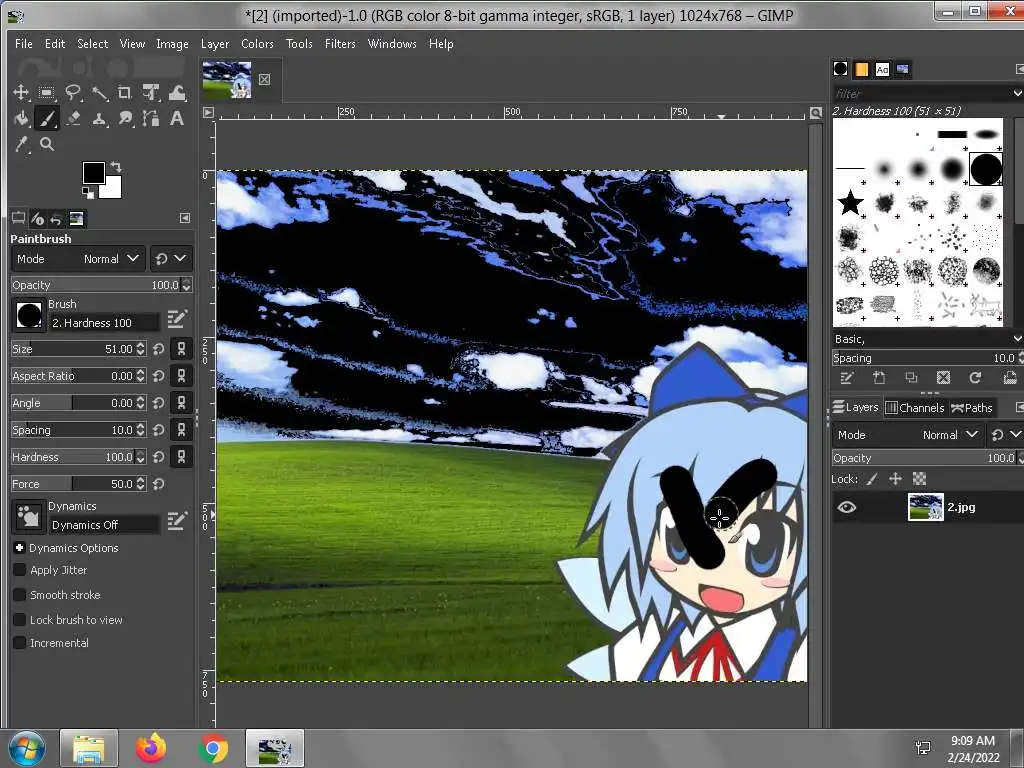Select the Fuzzy Select wand tool

(x=99, y=93)
